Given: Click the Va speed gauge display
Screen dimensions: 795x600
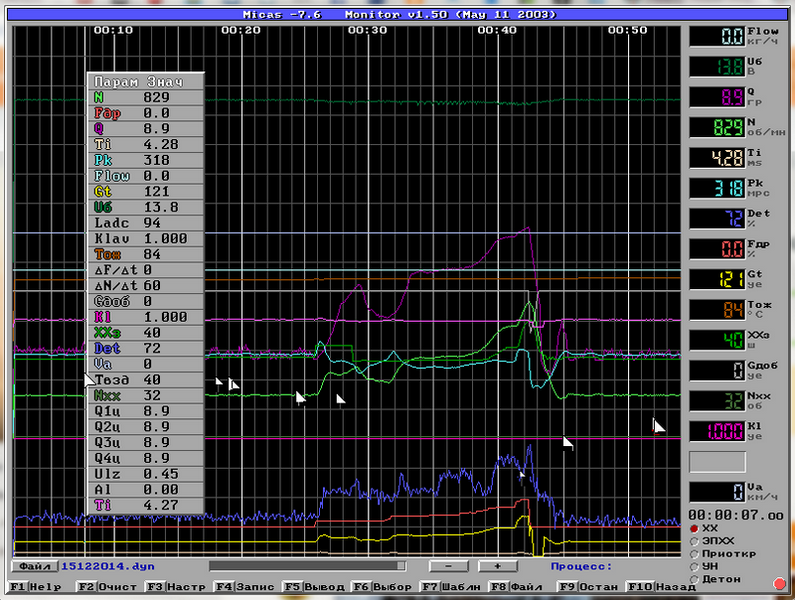Looking at the screenshot, I should tap(717, 492).
